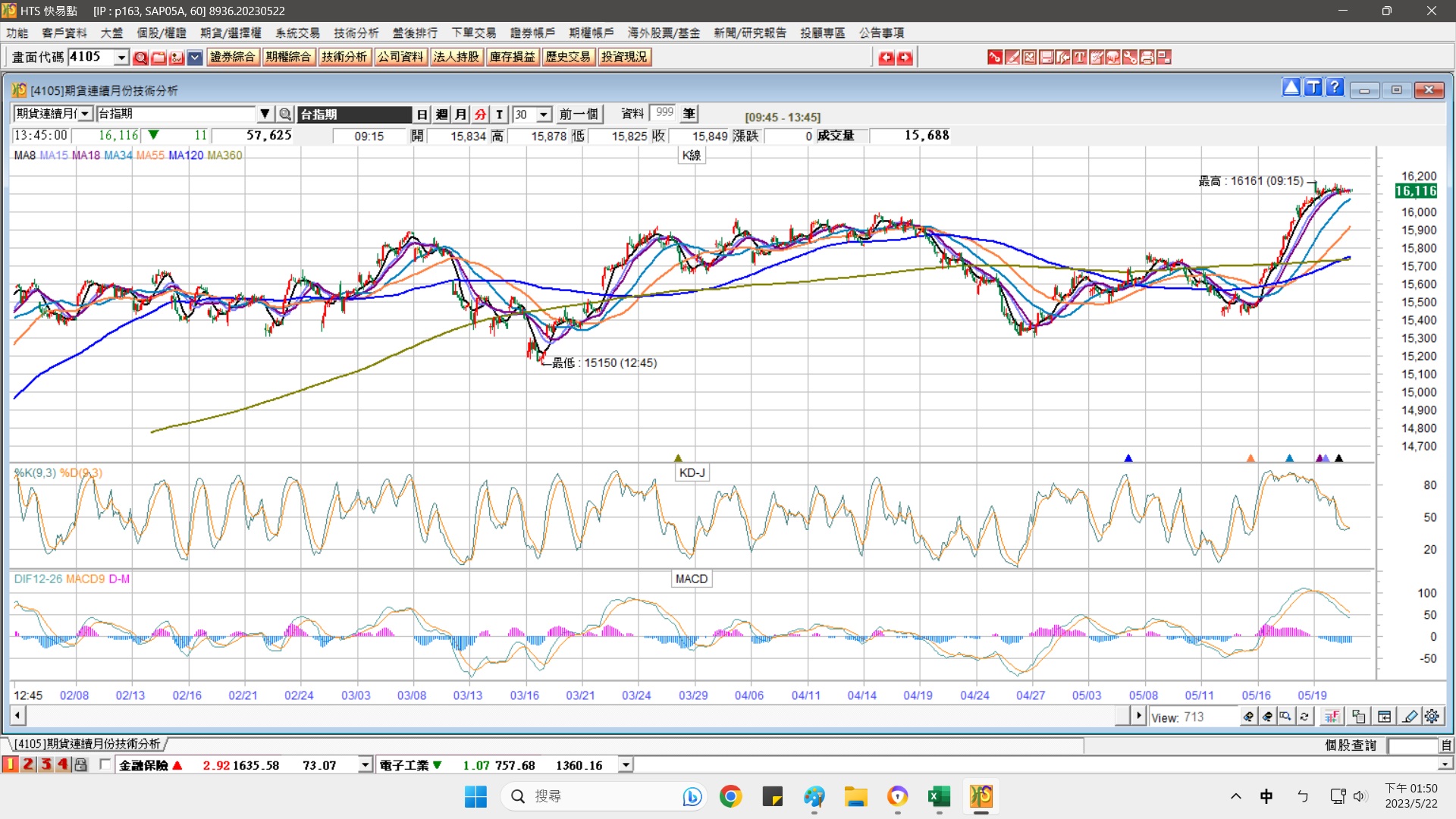The width and height of the screenshot is (1456, 819).
Task: Open the 期貨連續月 category dropdown
Action: 85,114
